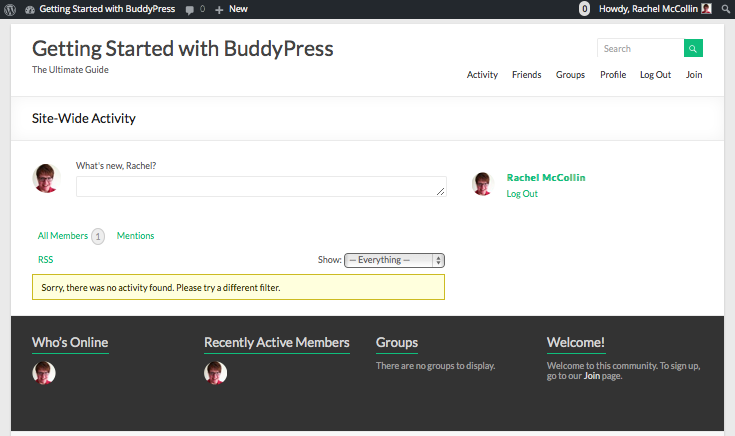Click the dashboard icon in admin bar
This screenshot has width=735, height=436.
point(30,9)
